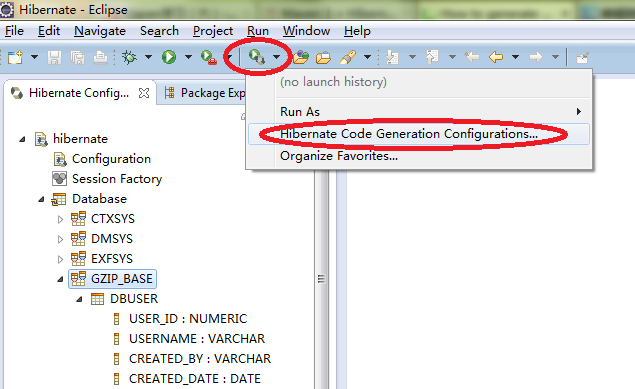Open the Back history dropdown arrow
This screenshot has height=389, width=635.
pyautogui.click(x=515, y=57)
